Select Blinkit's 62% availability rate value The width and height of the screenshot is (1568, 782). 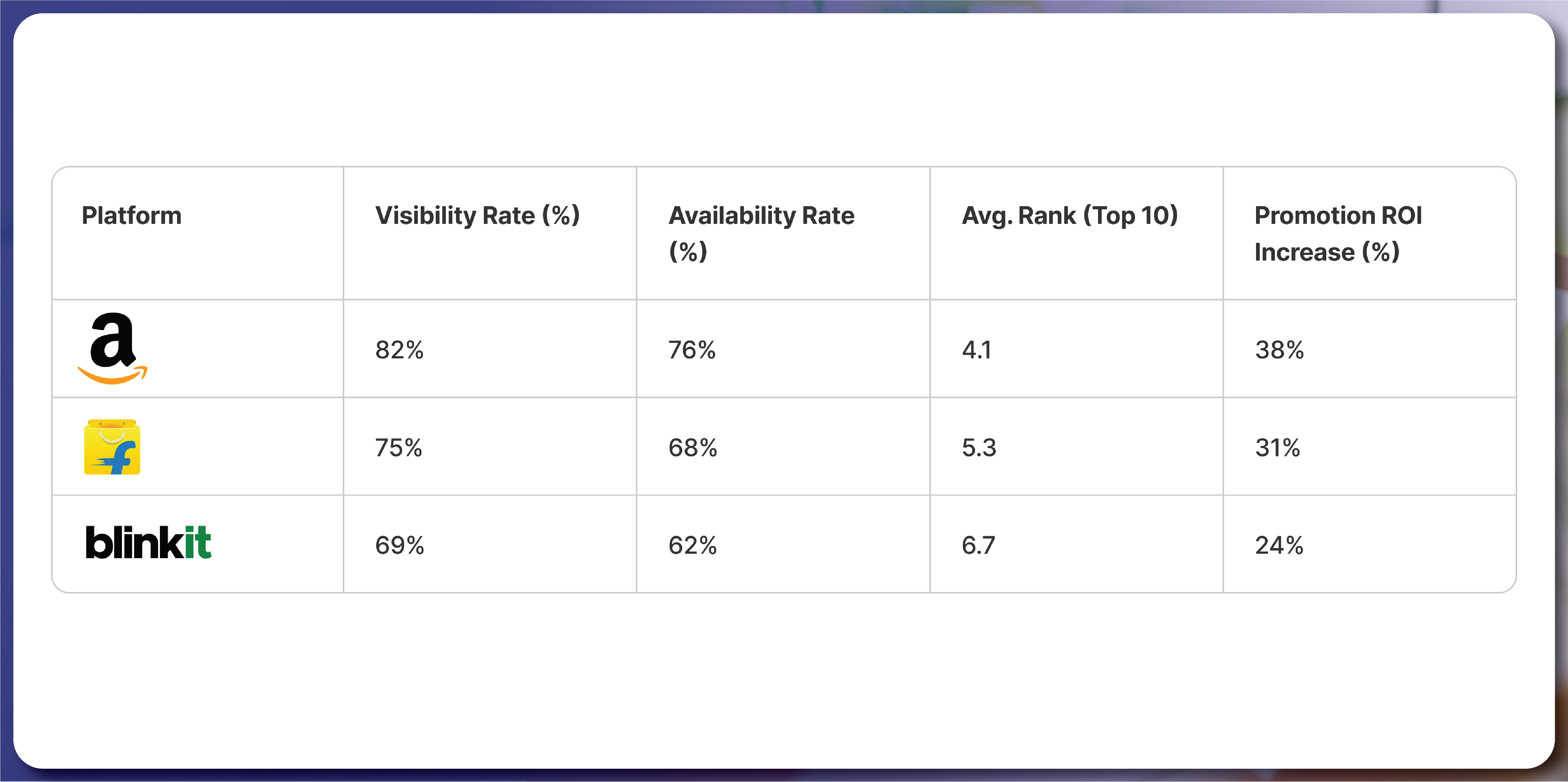pos(693,545)
